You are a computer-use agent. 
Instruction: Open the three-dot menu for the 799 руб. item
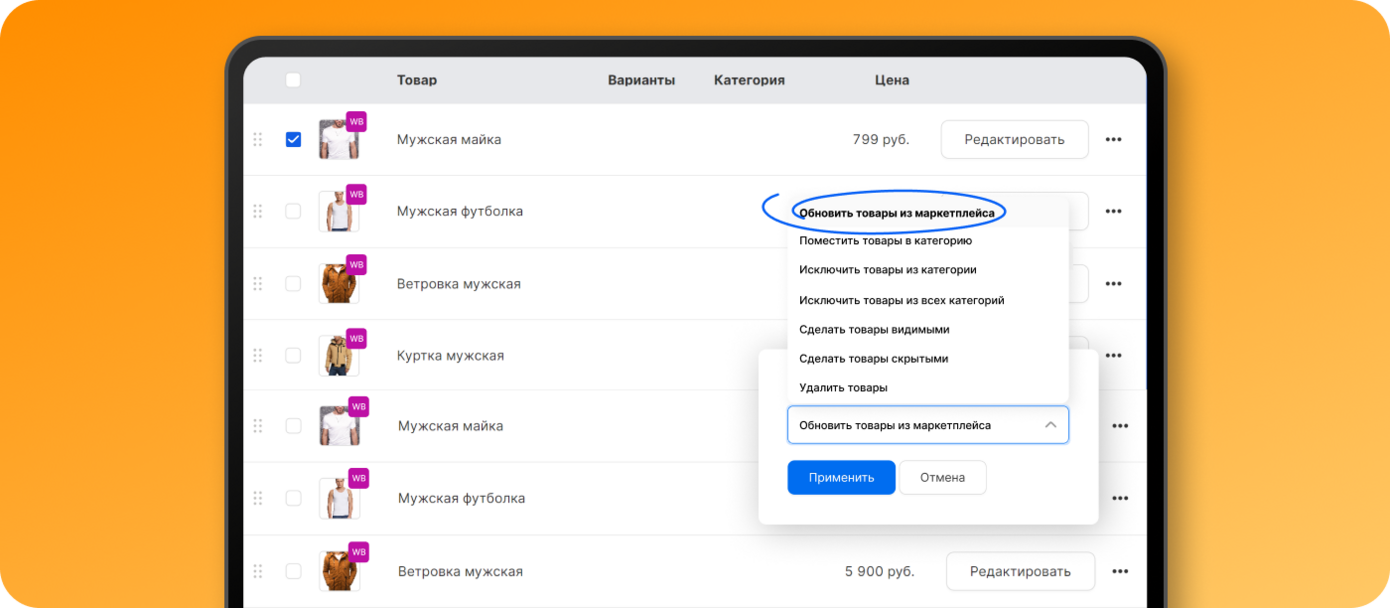1113,140
